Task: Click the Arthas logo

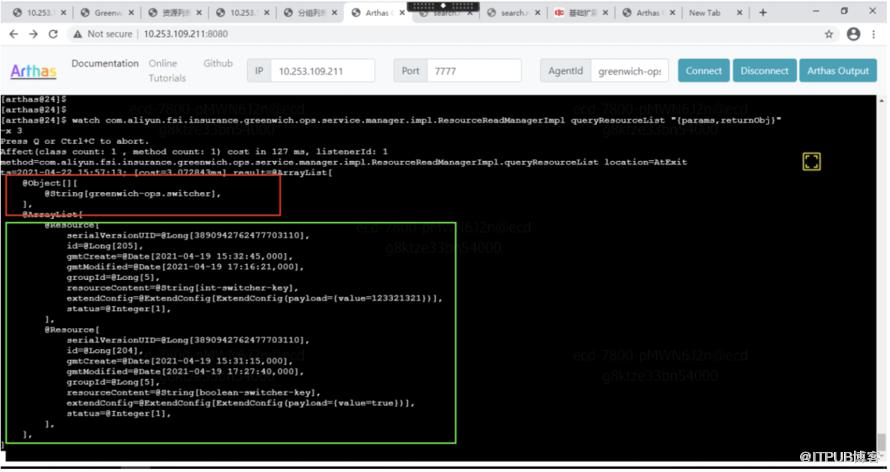Action: (x=33, y=71)
